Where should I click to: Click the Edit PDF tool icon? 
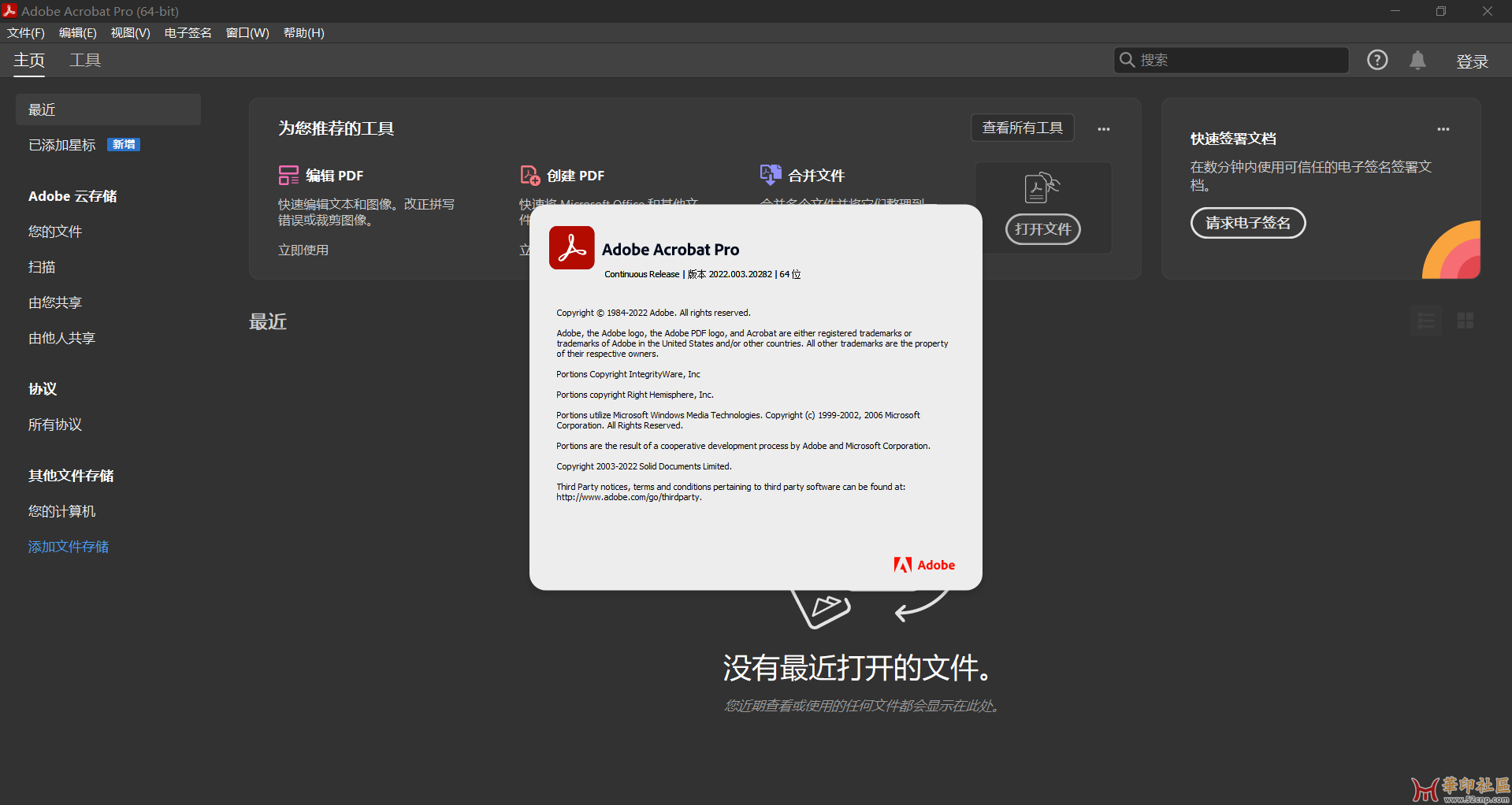click(x=288, y=175)
